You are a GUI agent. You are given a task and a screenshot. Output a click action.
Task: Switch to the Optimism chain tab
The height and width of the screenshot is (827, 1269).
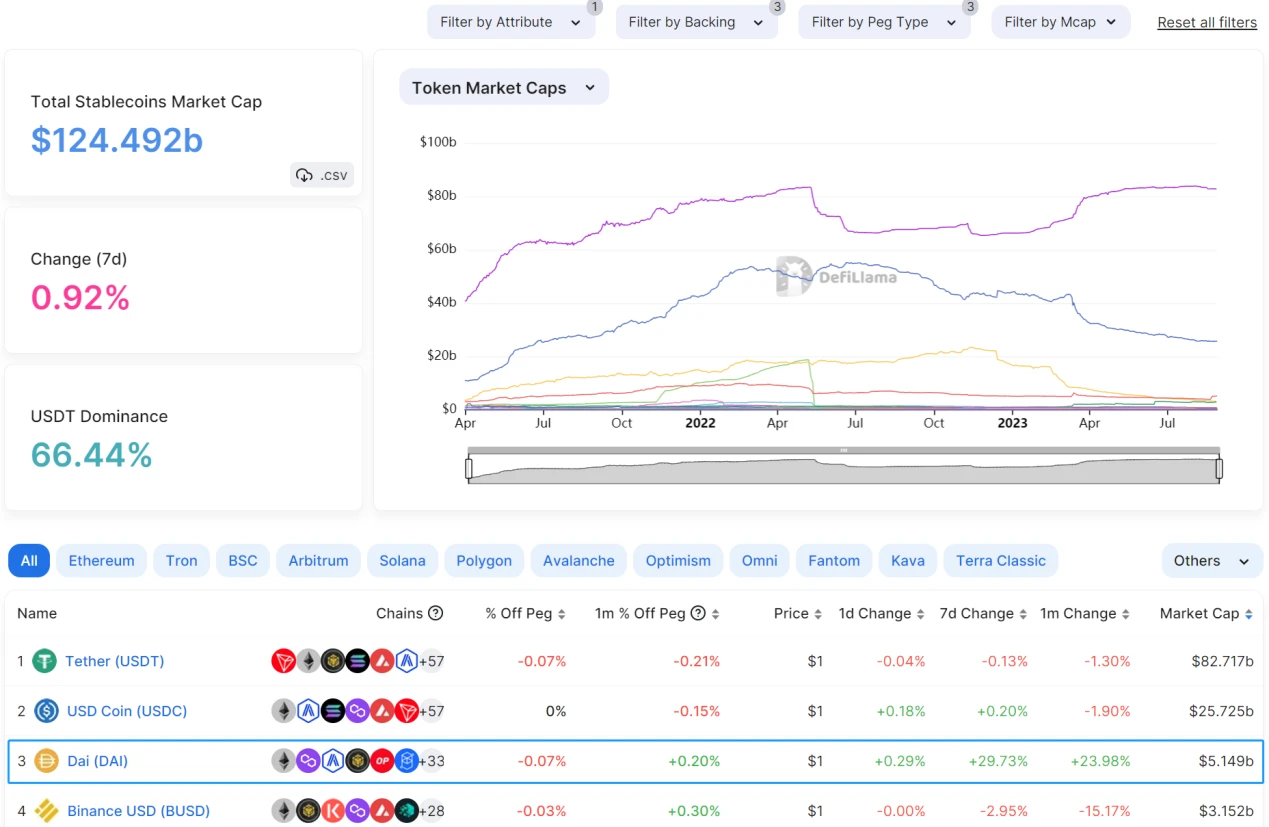678,561
